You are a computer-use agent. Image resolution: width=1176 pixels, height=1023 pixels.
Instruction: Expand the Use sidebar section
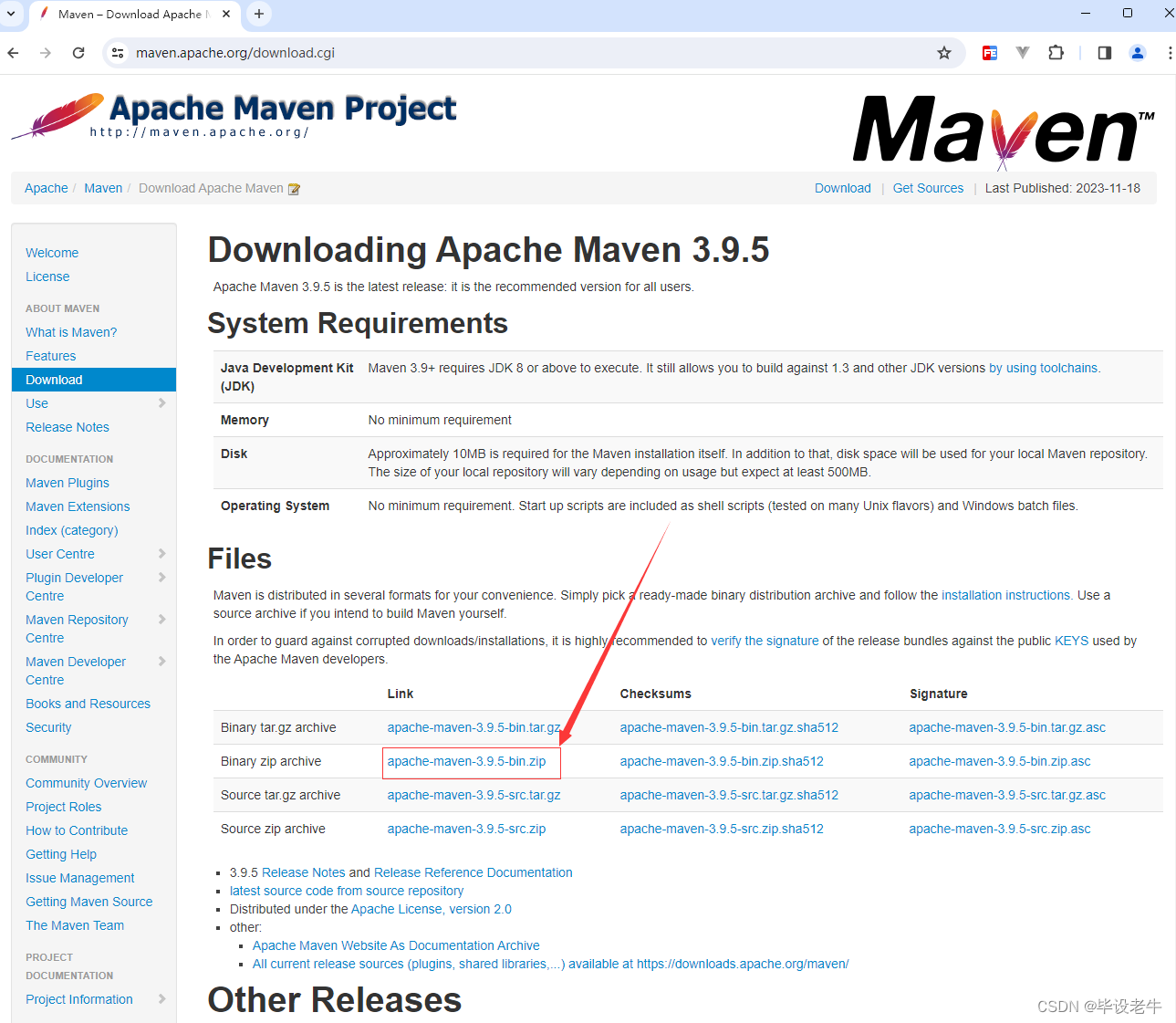coord(161,403)
